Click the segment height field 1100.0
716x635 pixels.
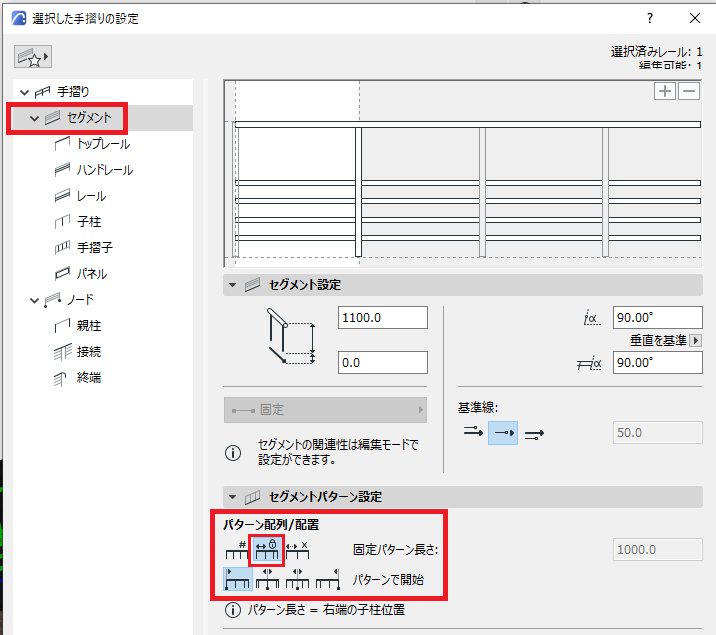pyautogui.click(x=383, y=318)
